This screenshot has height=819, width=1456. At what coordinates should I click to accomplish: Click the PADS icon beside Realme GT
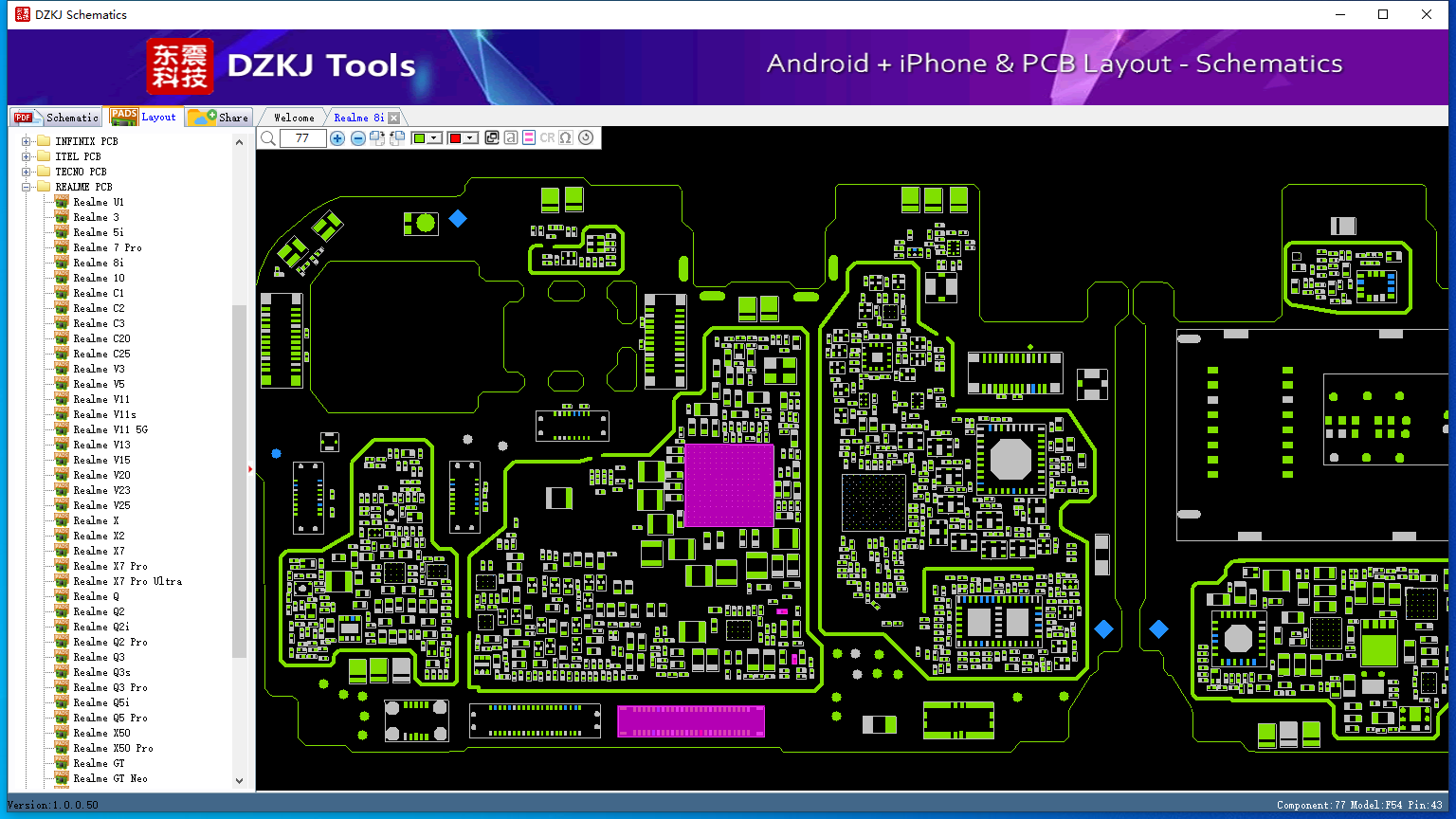coord(62,763)
